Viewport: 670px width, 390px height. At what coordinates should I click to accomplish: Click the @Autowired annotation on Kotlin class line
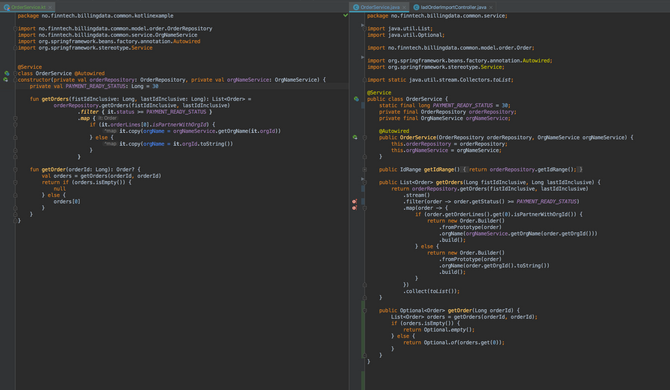pos(89,73)
